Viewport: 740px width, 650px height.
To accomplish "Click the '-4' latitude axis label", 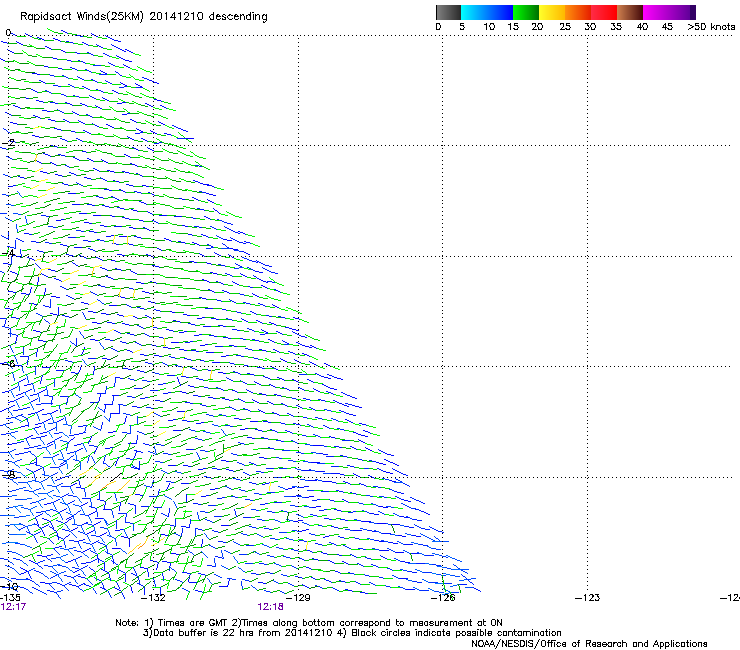I will point(8,253).
